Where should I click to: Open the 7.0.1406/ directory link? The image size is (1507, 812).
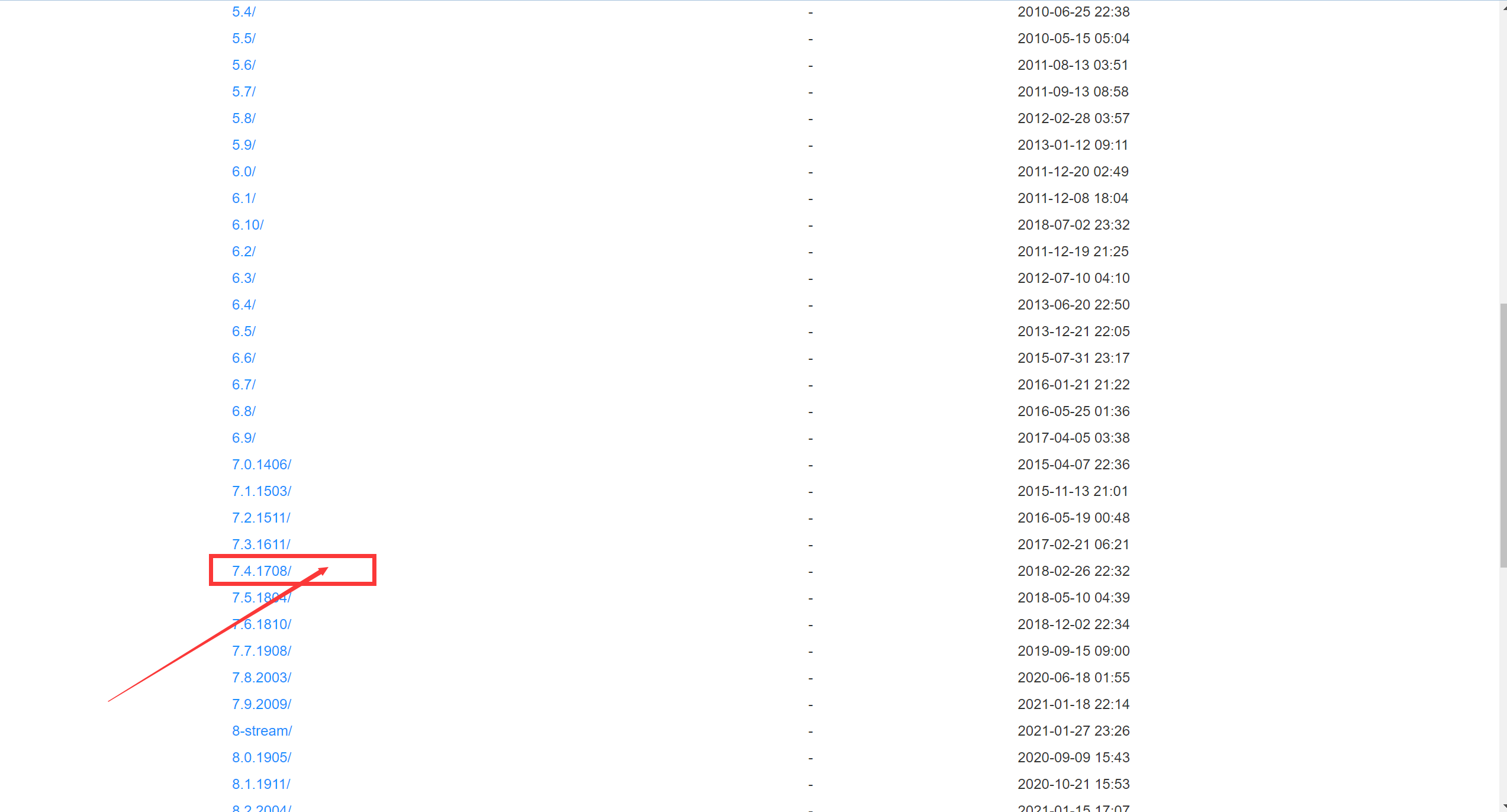(261, 465)
